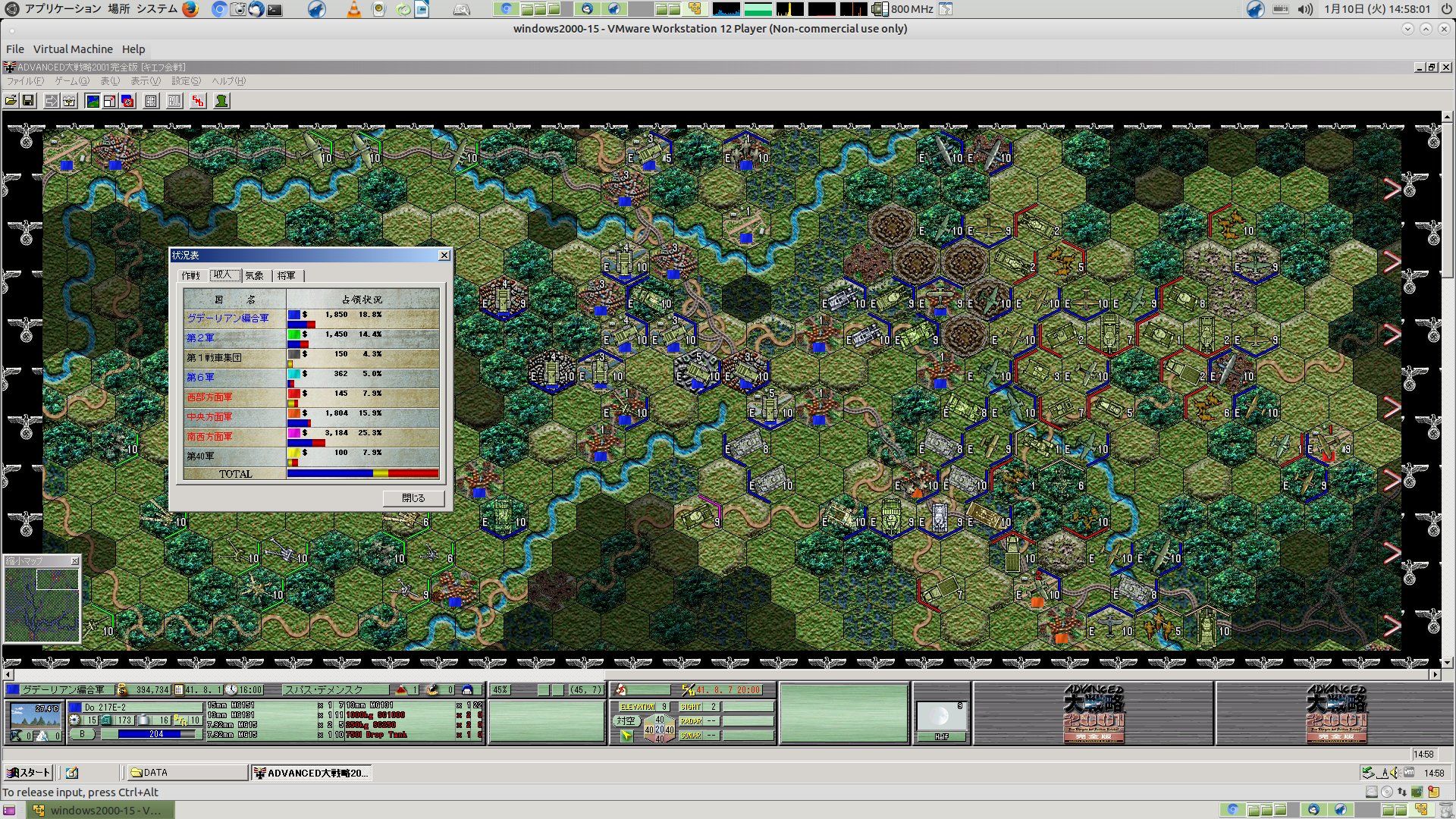This screenshot has height=819, width=1456.
Task: Click the DATA folder taskbar button
Action: (187, 773)
